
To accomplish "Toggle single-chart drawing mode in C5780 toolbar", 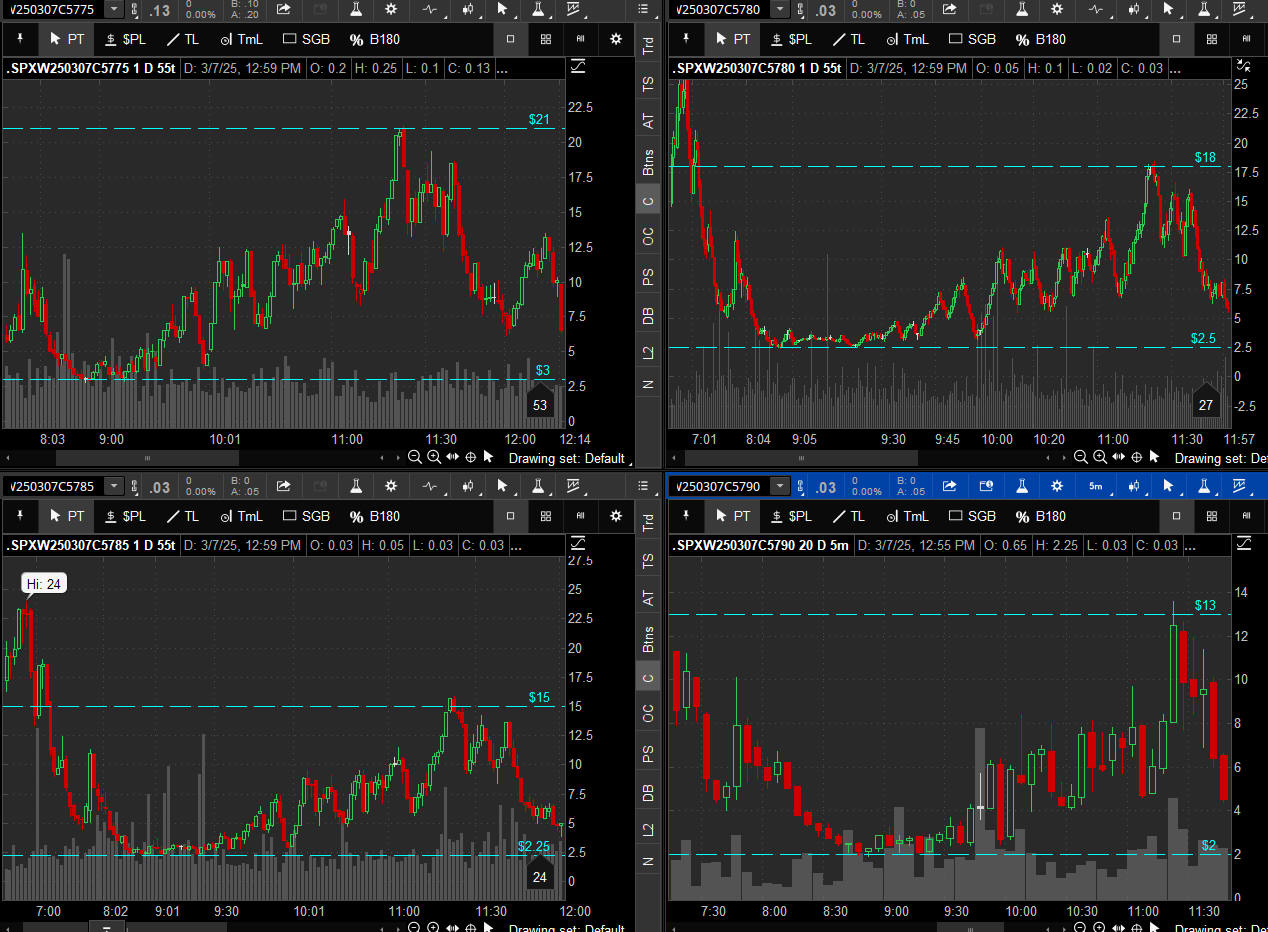I will click(1177, 40).
